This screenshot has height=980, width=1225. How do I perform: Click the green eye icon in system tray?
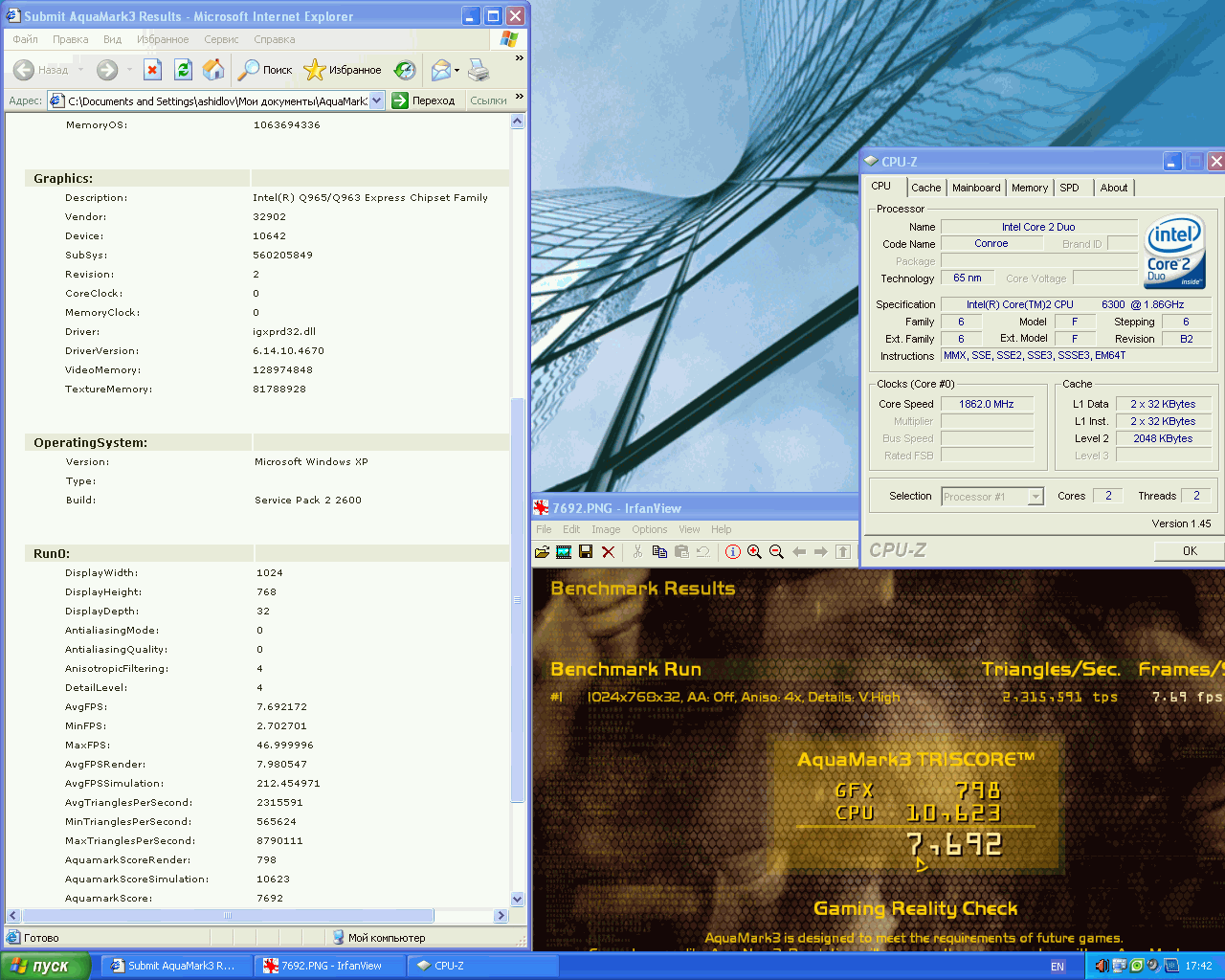(1136, 966)
